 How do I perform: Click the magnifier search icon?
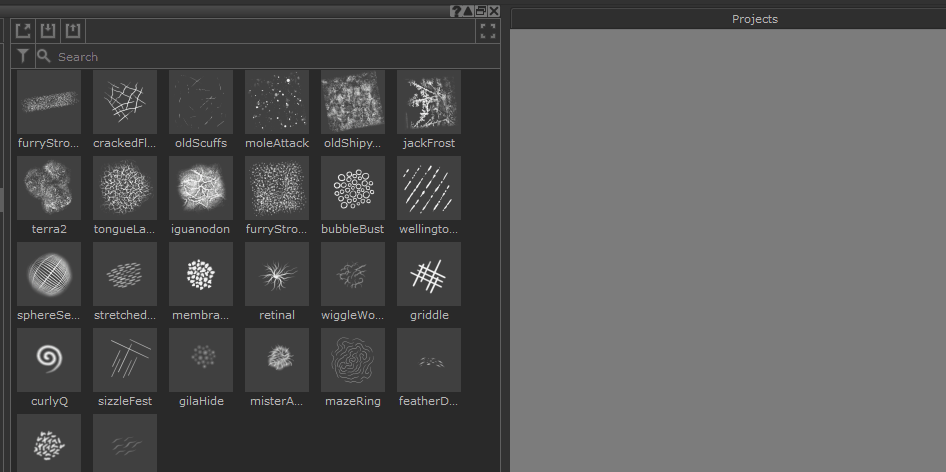pos(44,57)
